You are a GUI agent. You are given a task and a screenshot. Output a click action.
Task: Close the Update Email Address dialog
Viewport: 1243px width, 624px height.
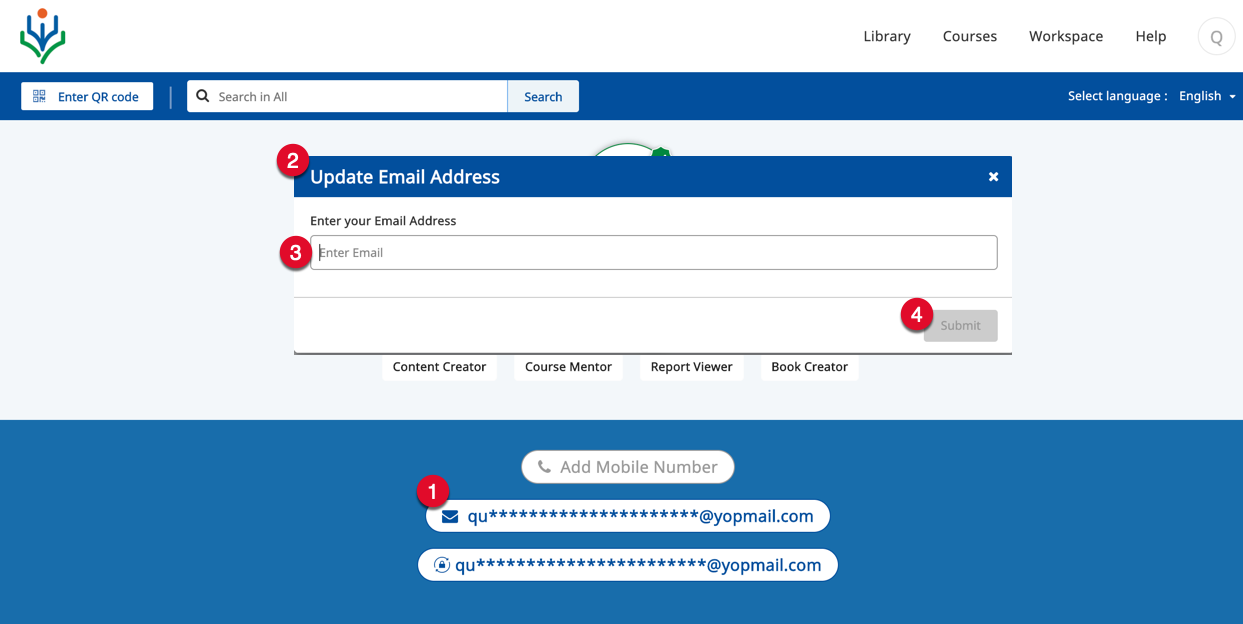coord(993,177)
